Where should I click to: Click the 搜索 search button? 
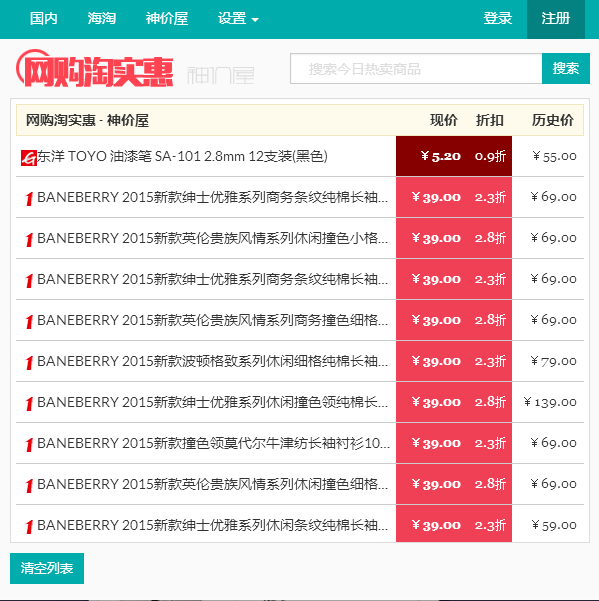pos(566,69)
